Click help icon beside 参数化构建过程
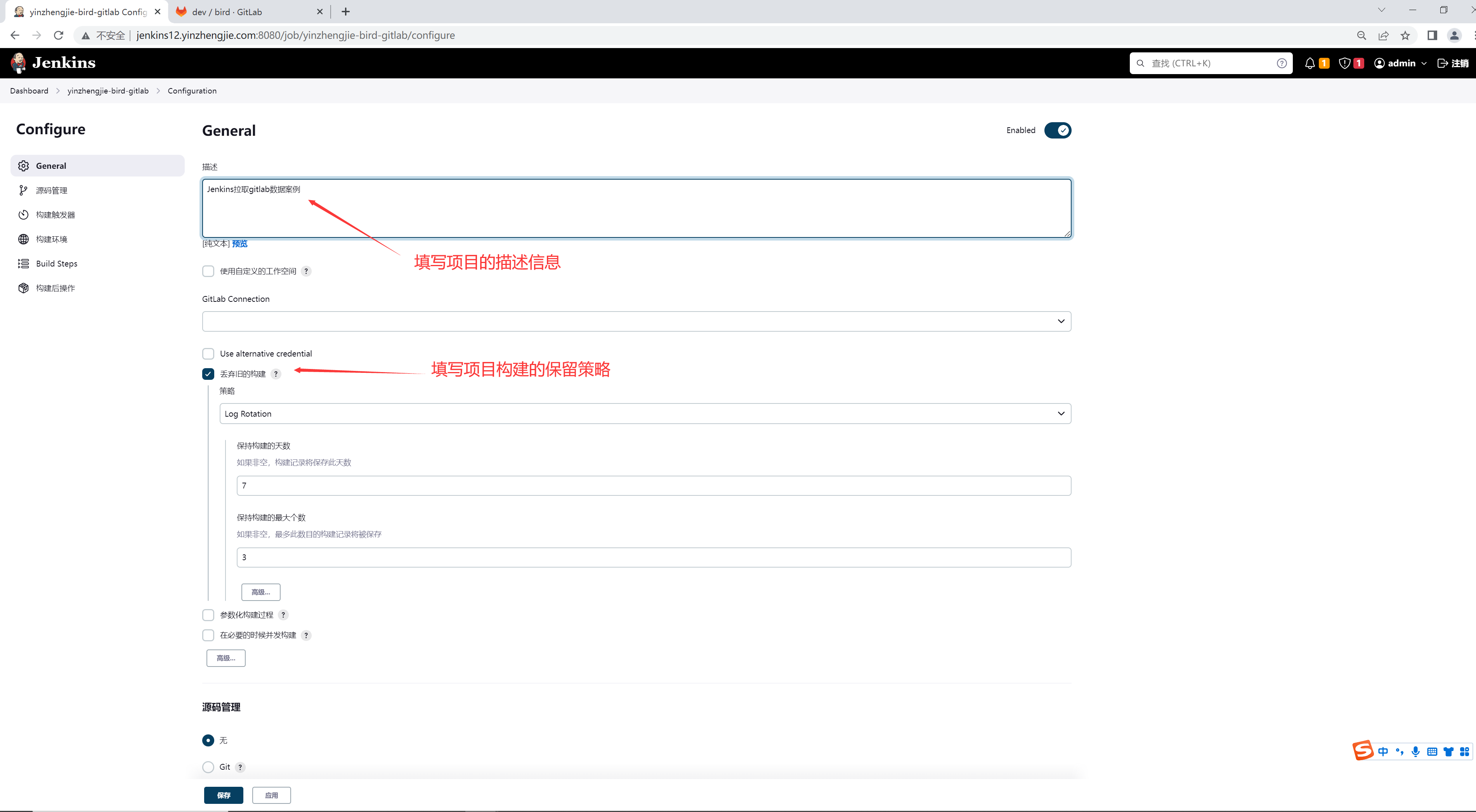1476x812 pixels. (283, 615)
